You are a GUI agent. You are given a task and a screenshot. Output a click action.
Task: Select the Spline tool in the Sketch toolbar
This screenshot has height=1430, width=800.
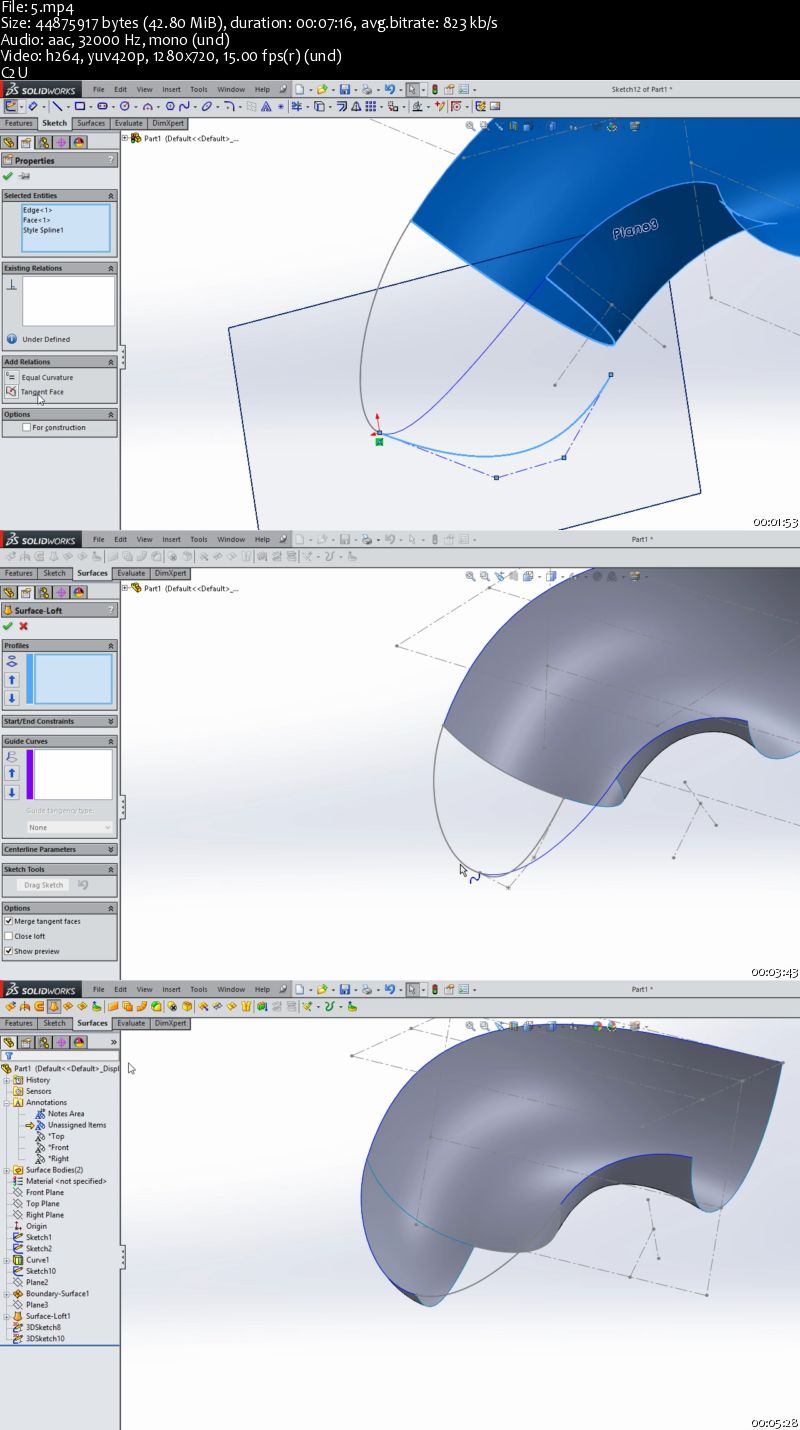(184, 106)
